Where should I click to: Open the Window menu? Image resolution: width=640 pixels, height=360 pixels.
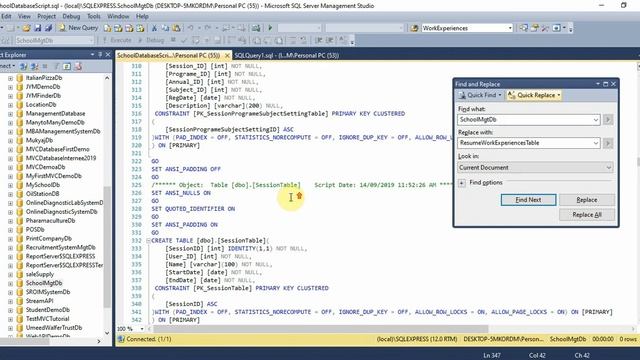118,16
